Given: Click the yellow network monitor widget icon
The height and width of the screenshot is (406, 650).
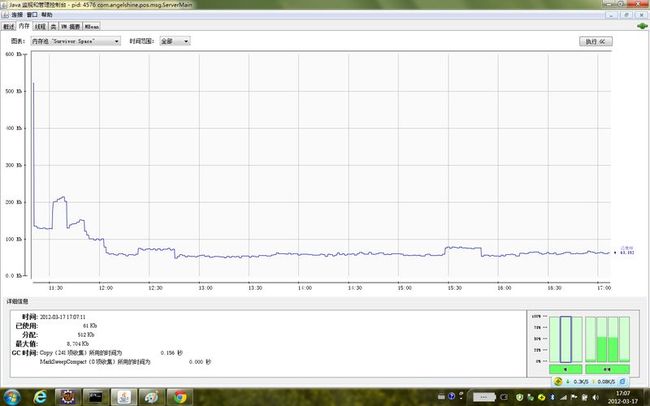Looking at the screenshot, I should click(x=558, y=382).
